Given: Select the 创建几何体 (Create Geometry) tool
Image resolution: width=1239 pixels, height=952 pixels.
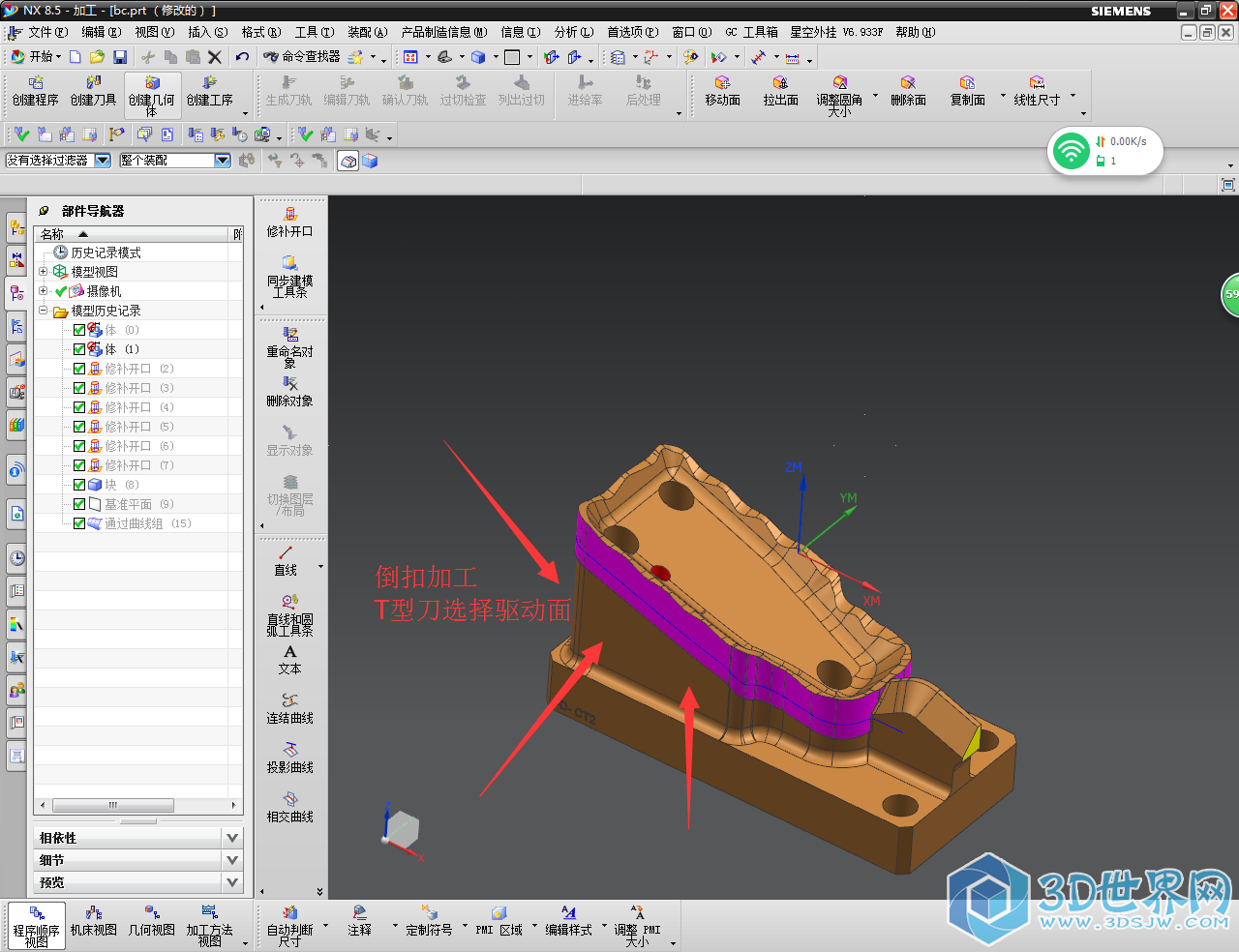Looking at the screenshot, I should click(x=152, y=95).
